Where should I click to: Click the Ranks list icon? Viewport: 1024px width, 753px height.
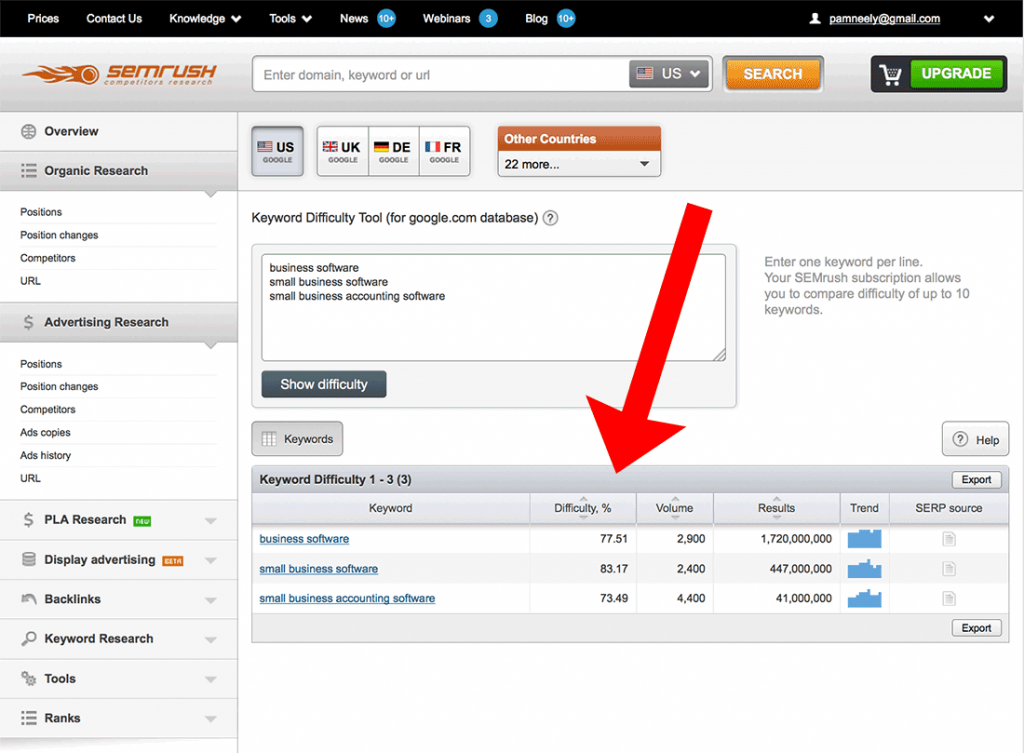(28, 718)
